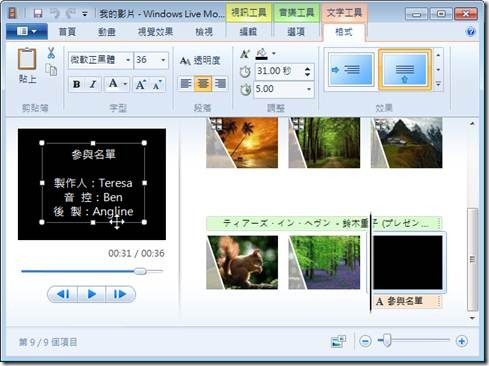Viewport: 489px width, 366px height.
Task: Redo the action in the title bar
Action: (x=70, y=13)
